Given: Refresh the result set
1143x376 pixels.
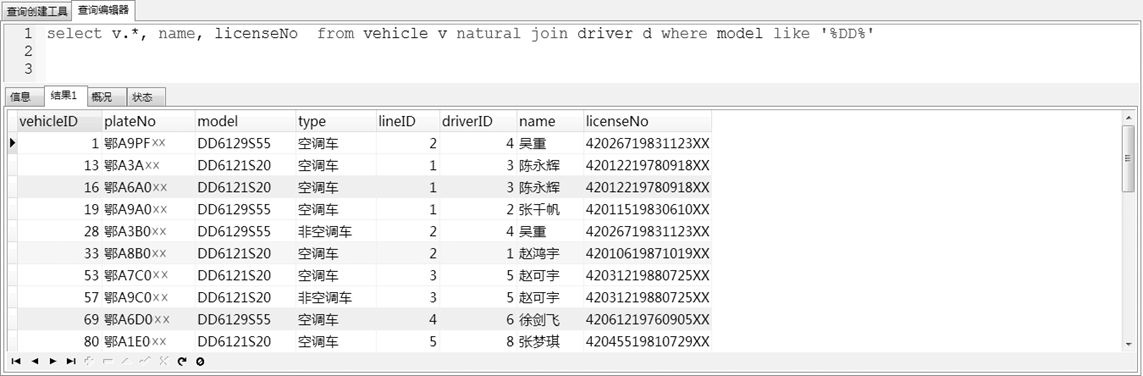Looking at the screenshot, I should click(182, 361).
